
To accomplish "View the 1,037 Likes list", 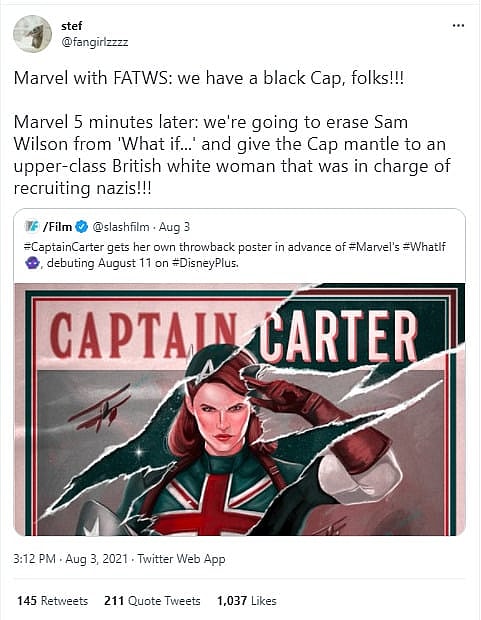I will coord(246,601).
